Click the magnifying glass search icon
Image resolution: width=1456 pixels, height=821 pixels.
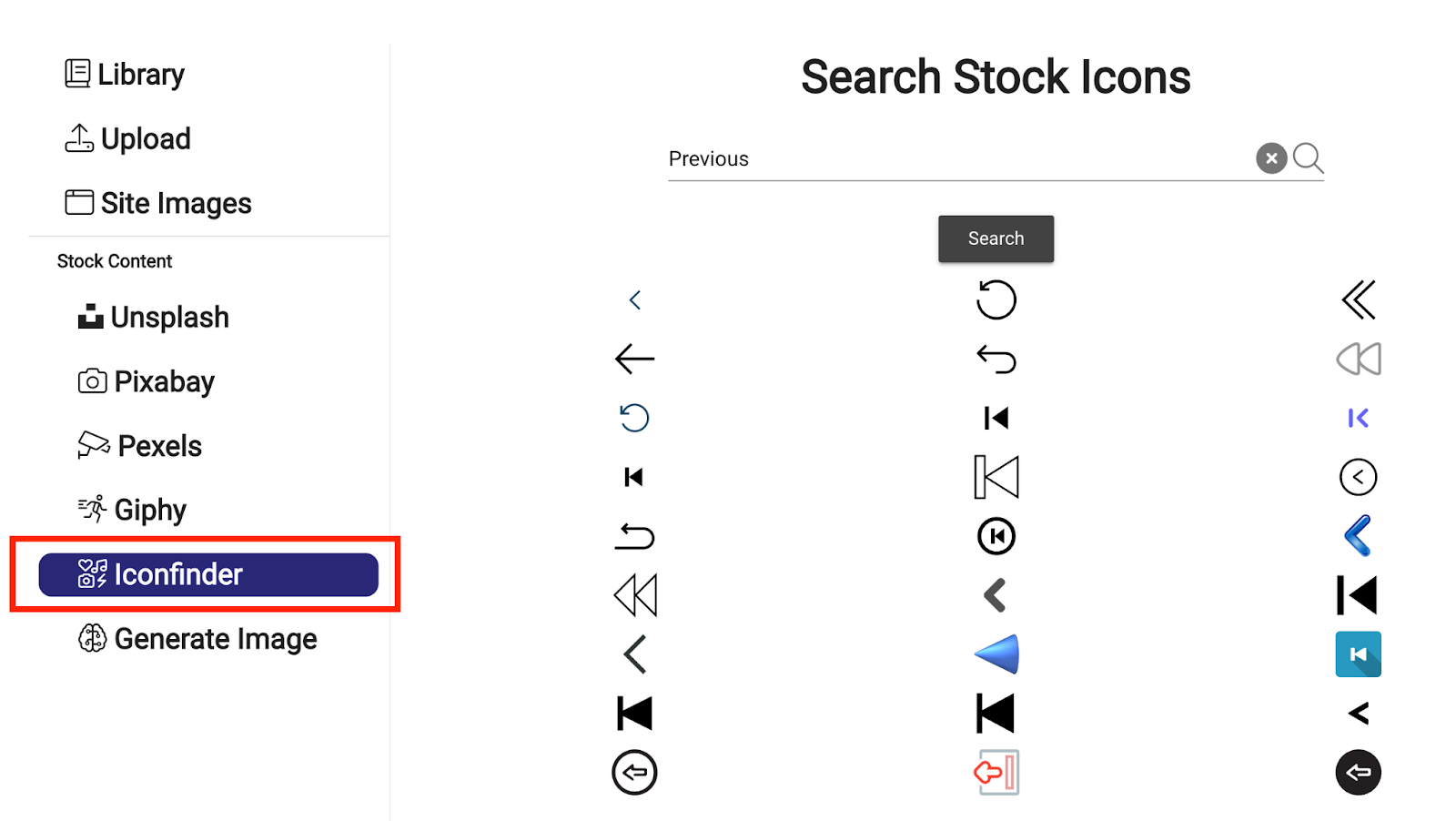(x=1308, y=157)
